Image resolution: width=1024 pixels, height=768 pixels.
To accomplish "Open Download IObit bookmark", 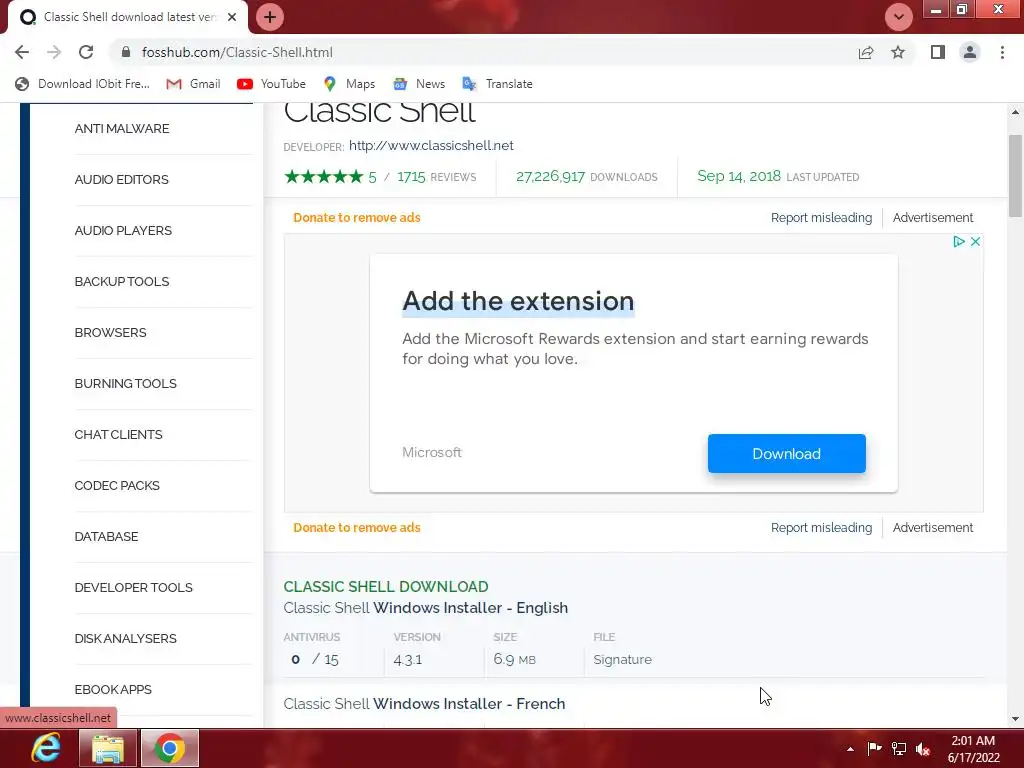I will pyautogui.click(x=83, y=84).
